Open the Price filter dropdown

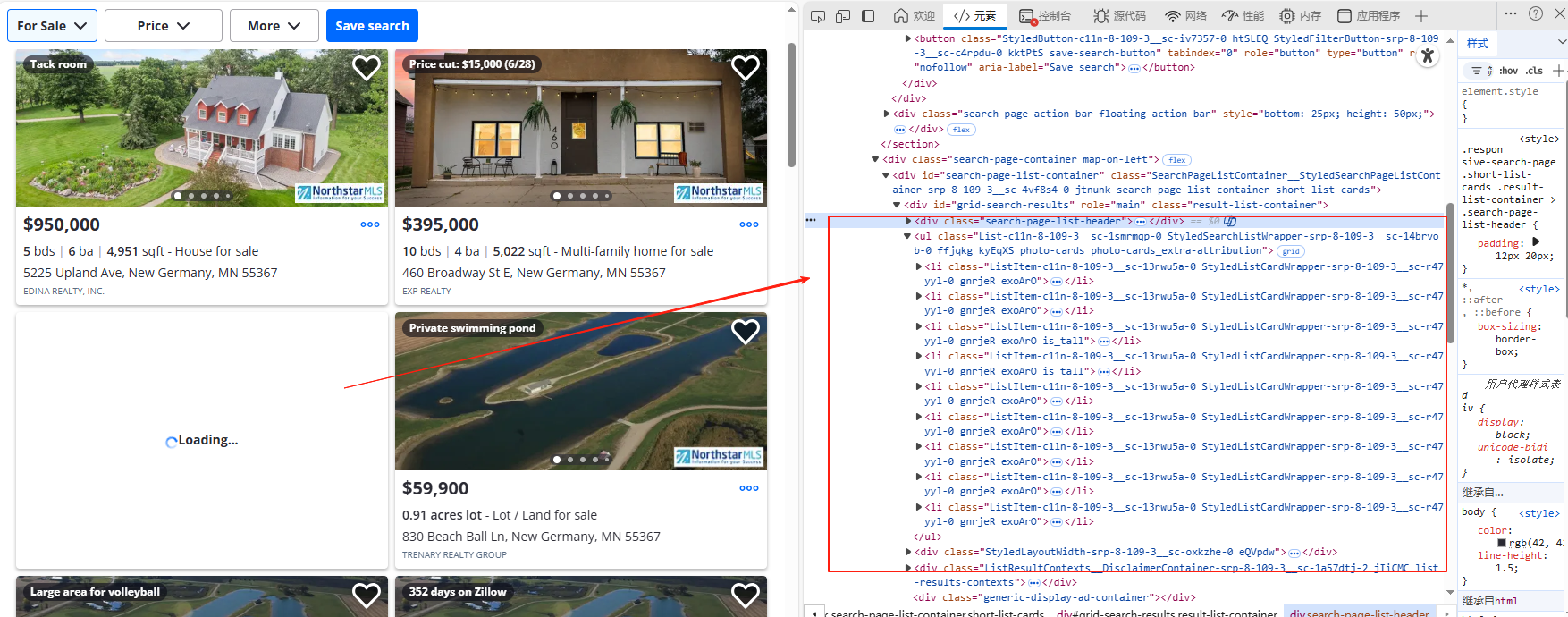tap(164, 26)
